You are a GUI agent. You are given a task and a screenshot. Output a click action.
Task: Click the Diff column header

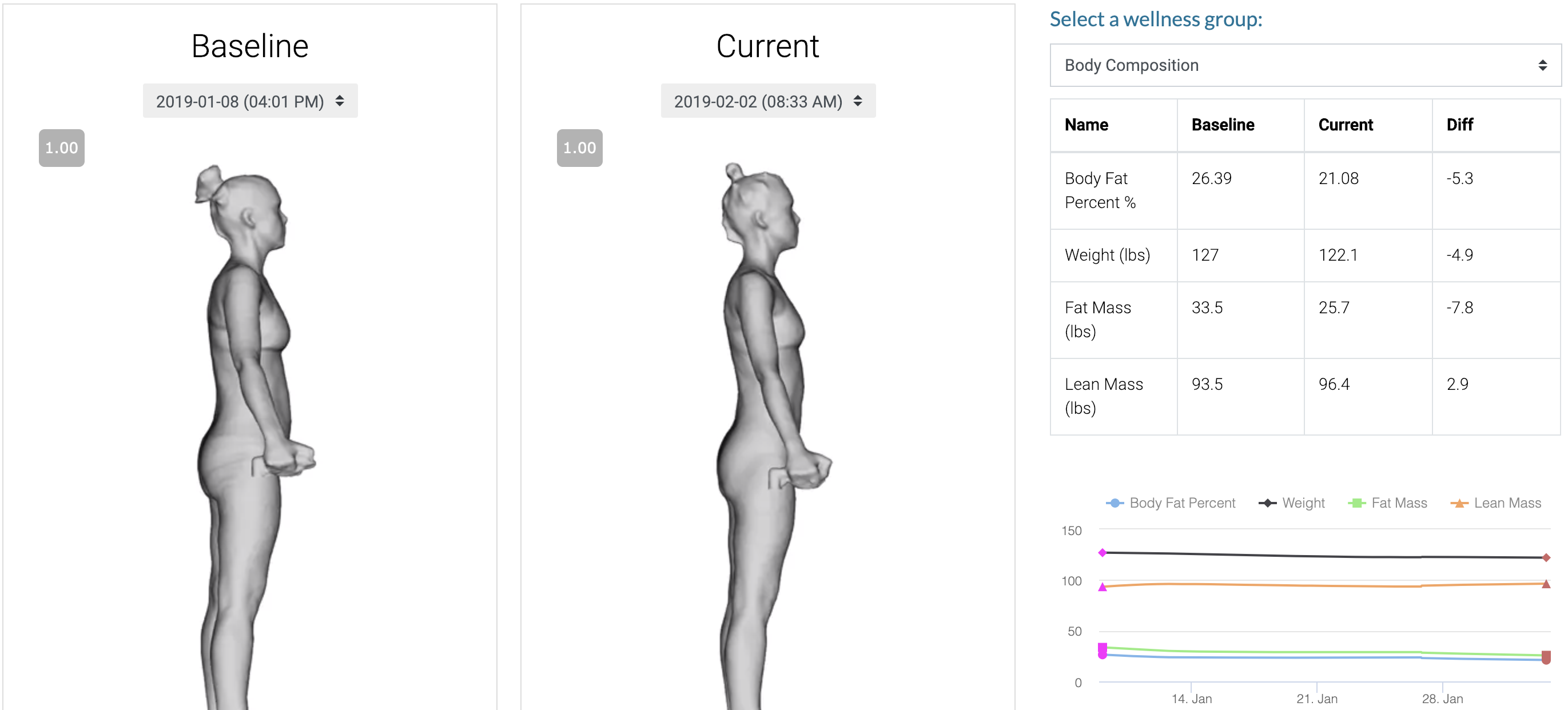(1459, 125)
